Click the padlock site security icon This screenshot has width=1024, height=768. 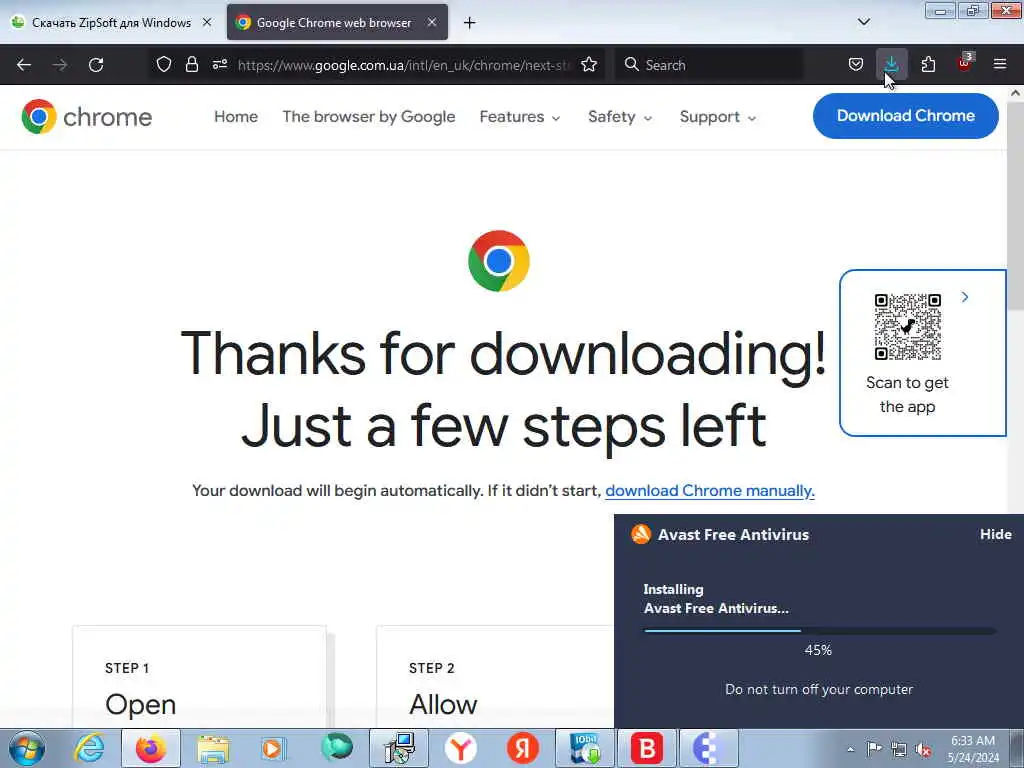click(x=191, y=64)
